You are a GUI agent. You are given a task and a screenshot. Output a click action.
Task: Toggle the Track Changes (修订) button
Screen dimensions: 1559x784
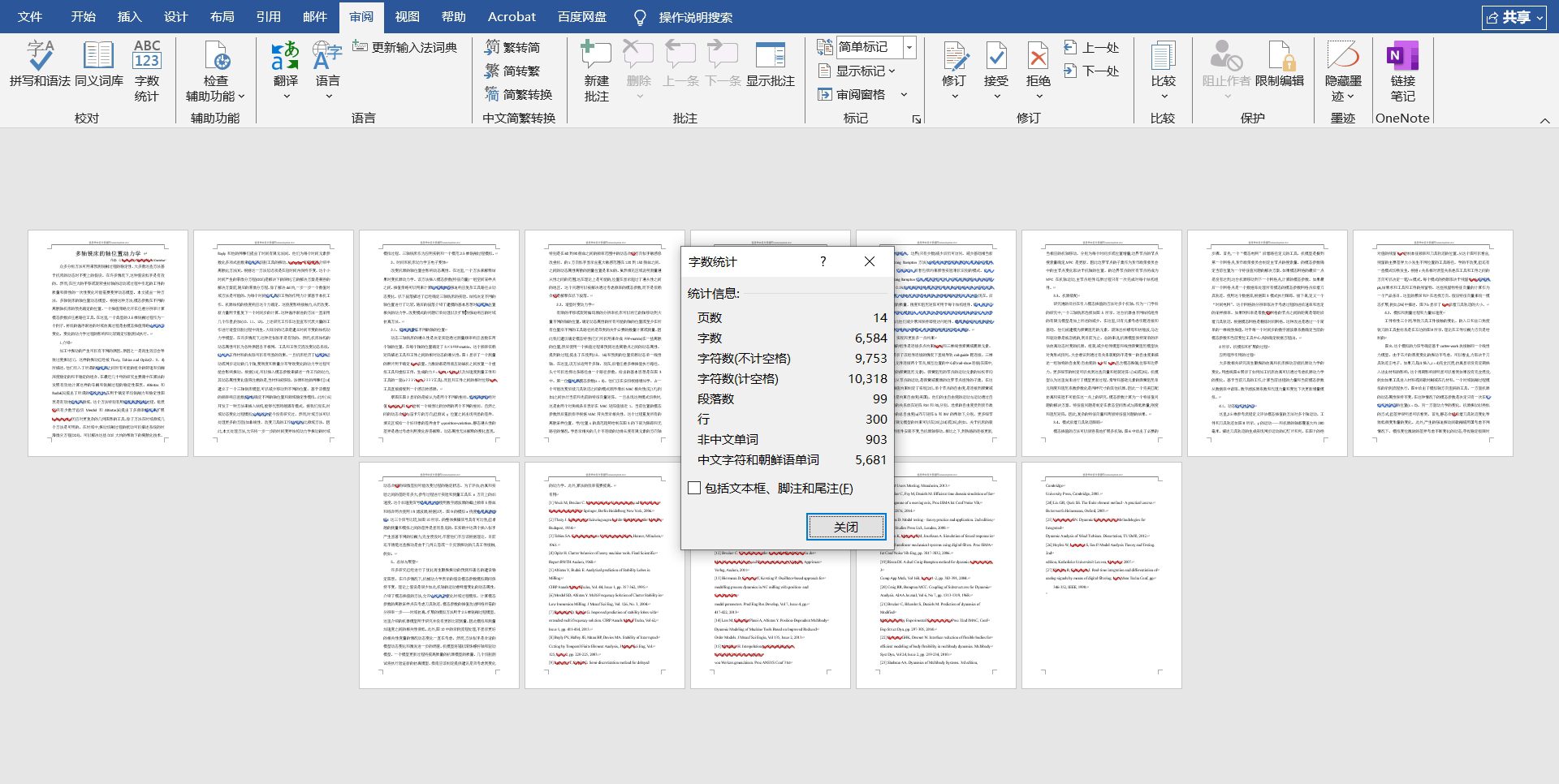point(954,58)
